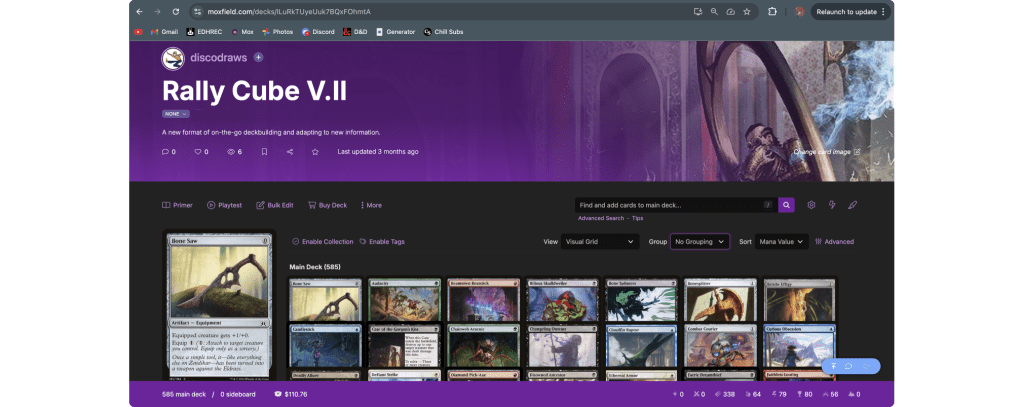Click the star icon beside share
This screenshot has width=1022, height=407.
[x=315, y=152]
